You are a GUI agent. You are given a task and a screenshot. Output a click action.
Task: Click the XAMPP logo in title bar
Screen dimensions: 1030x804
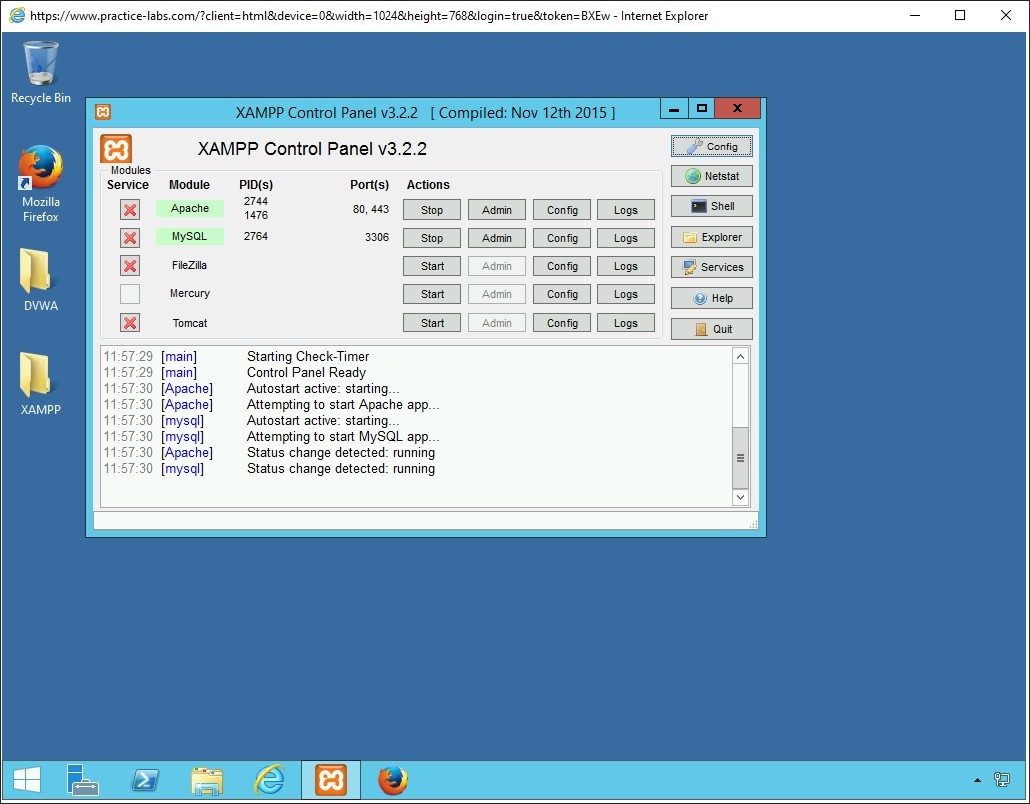pyautogui.click(x=103, y=112)
